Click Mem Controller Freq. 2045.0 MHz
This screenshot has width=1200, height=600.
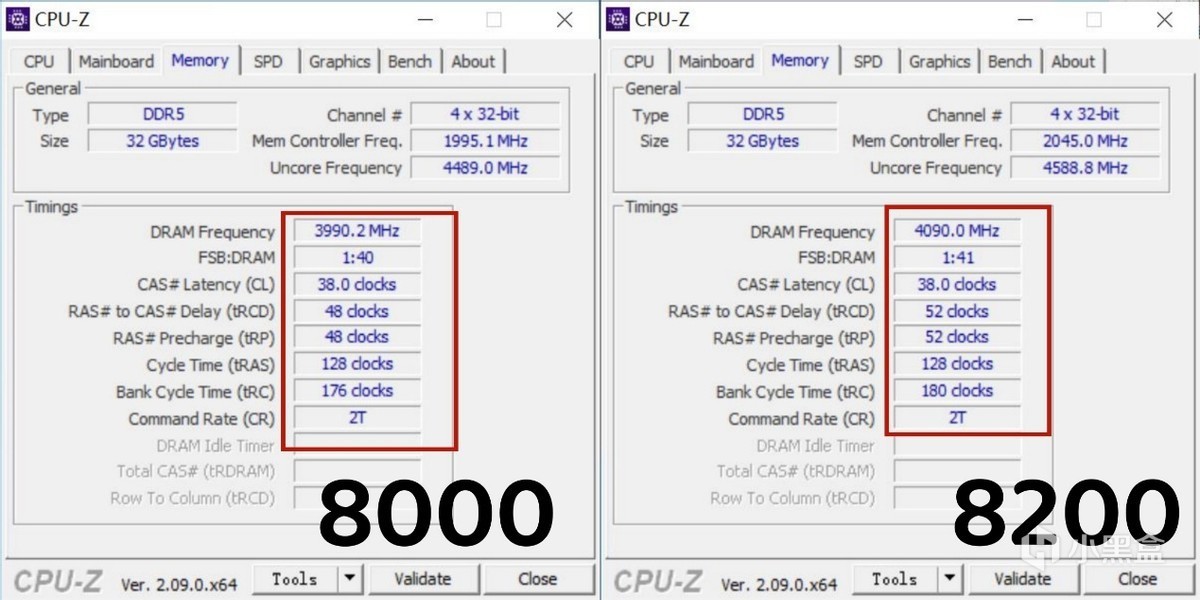coord(1085,141)
